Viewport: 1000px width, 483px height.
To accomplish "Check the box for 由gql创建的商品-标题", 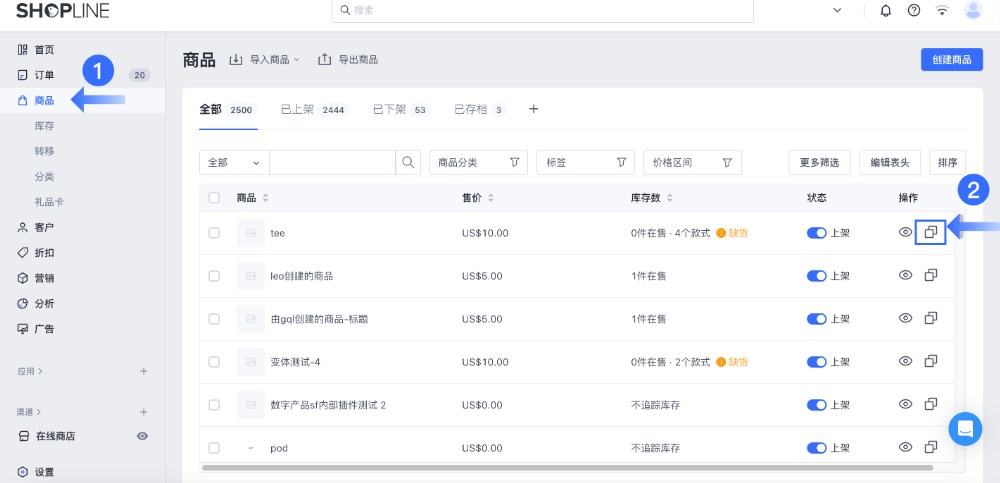I will [214, 319].
